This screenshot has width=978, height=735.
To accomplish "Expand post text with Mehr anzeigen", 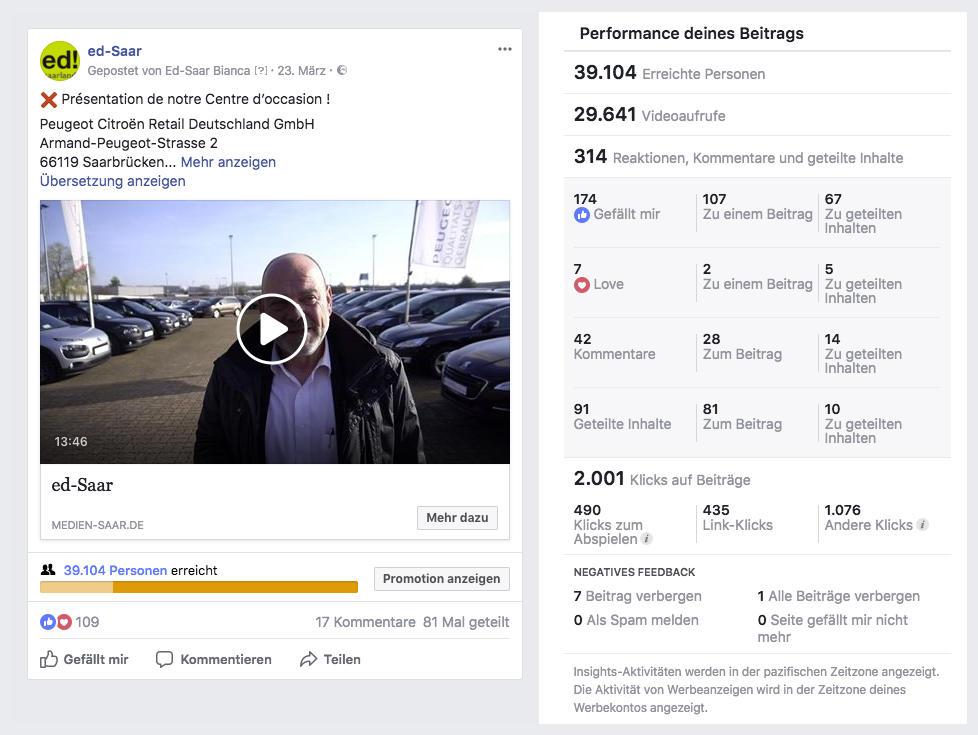I will click(228, 162).
